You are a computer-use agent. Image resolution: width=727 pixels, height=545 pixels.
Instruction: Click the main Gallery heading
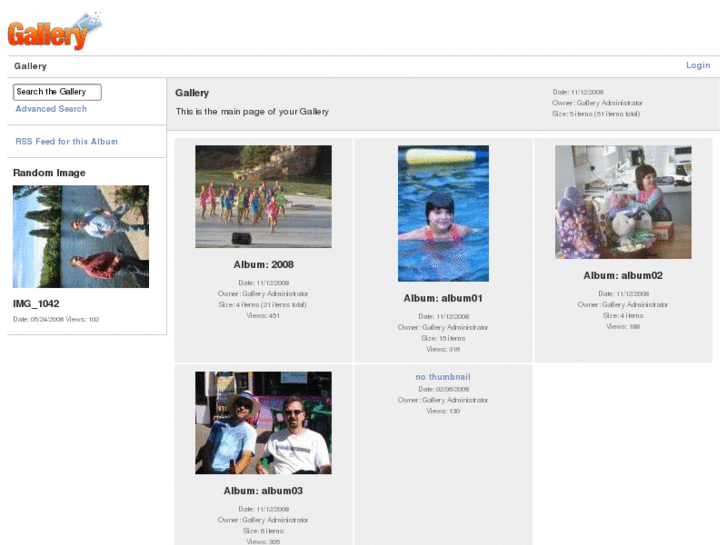click(192, 93)
